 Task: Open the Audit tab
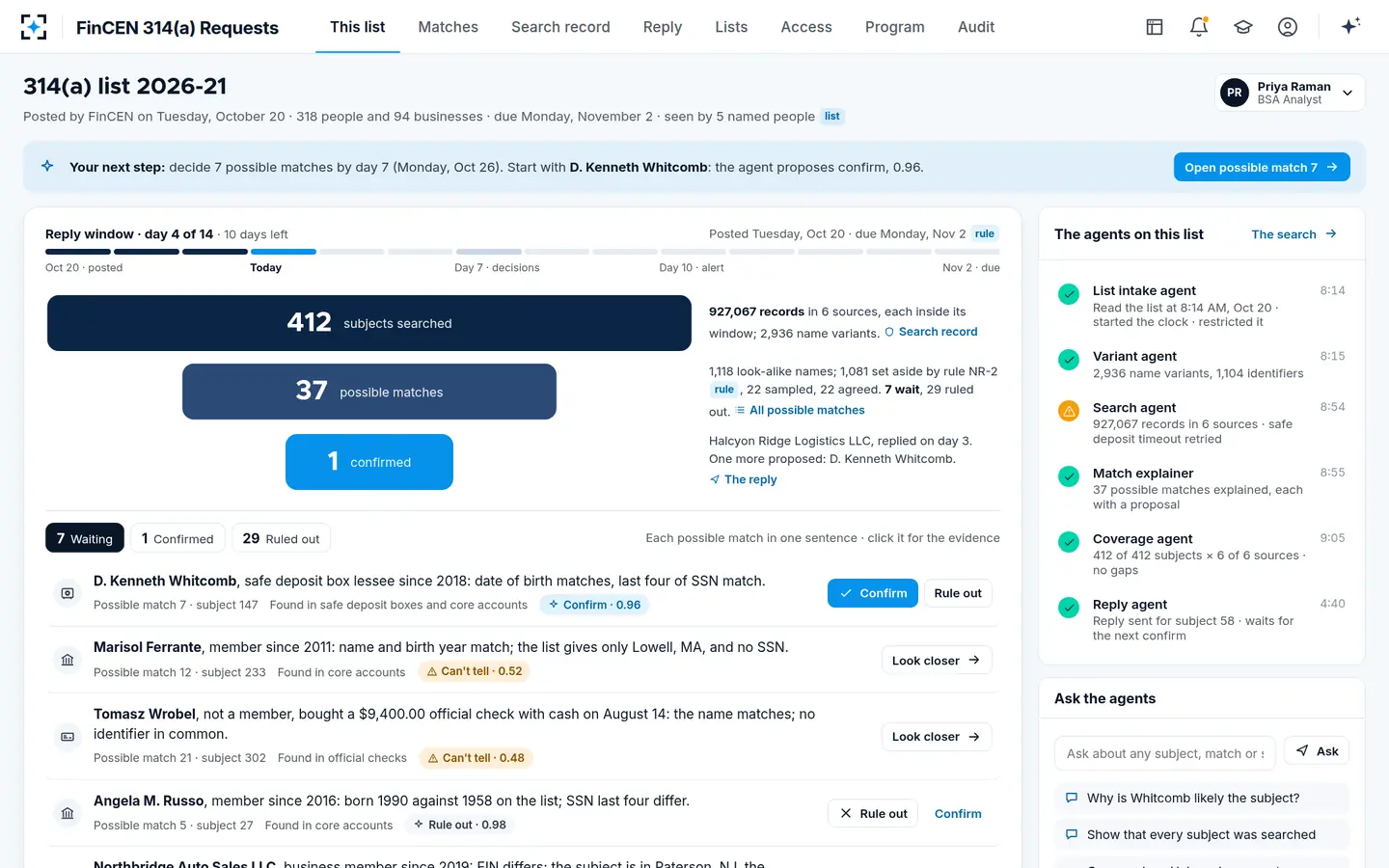click(x=976, y=27)
